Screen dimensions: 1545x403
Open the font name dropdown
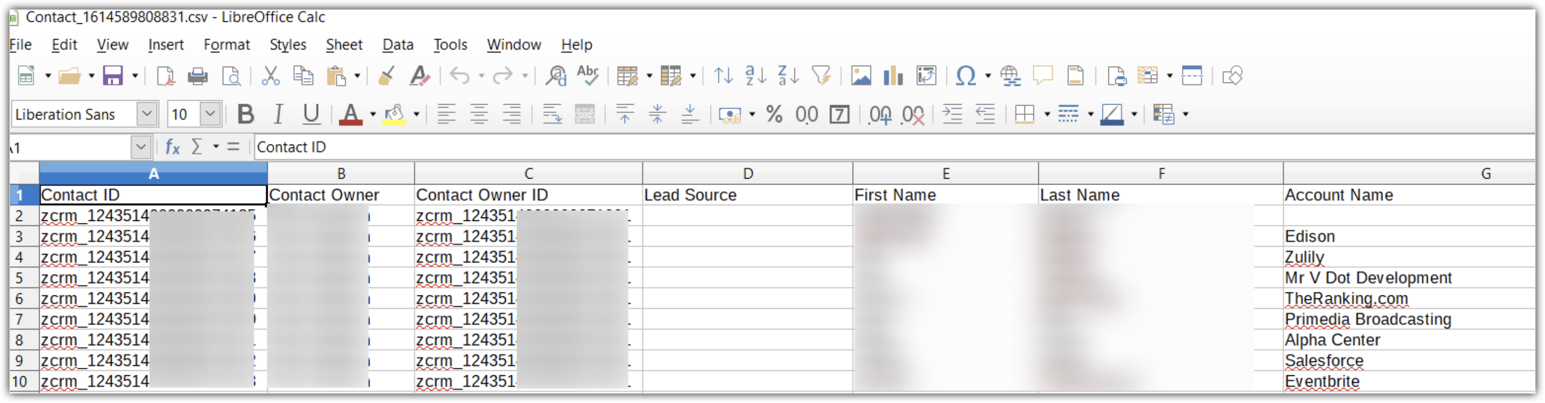point(146,115)
